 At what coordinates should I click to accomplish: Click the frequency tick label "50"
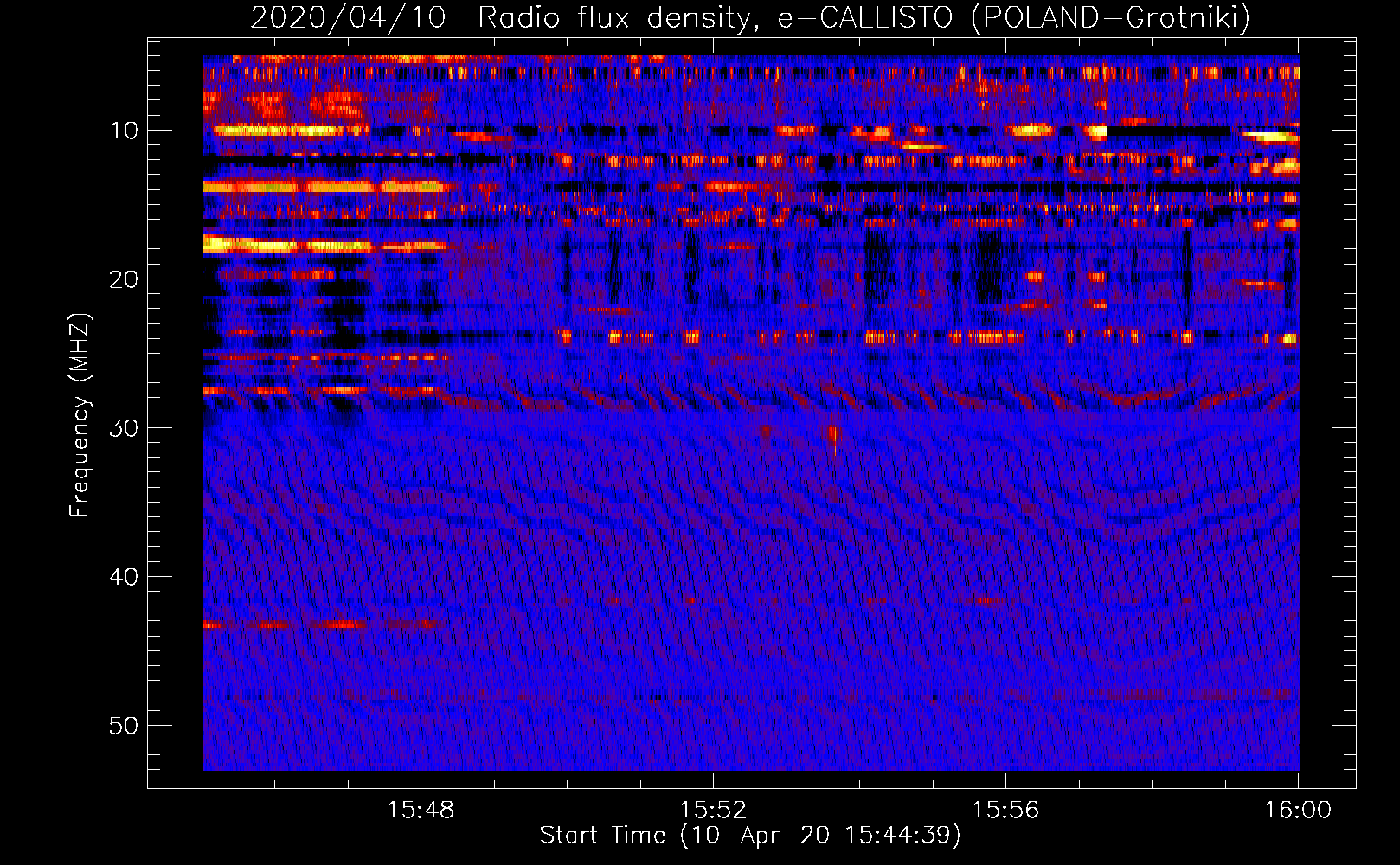coord(124,726)
